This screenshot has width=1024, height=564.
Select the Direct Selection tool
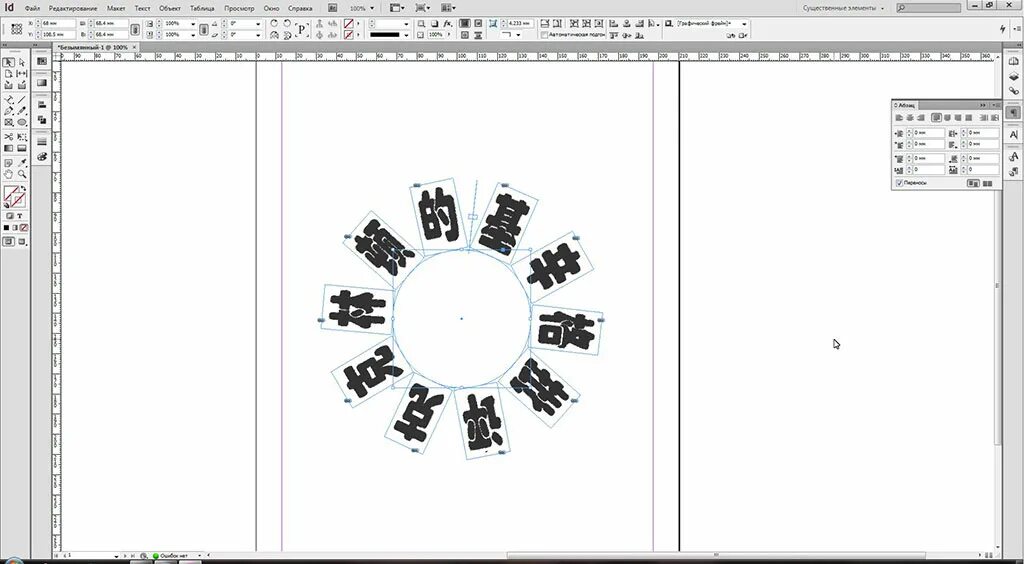coord(22,62)
